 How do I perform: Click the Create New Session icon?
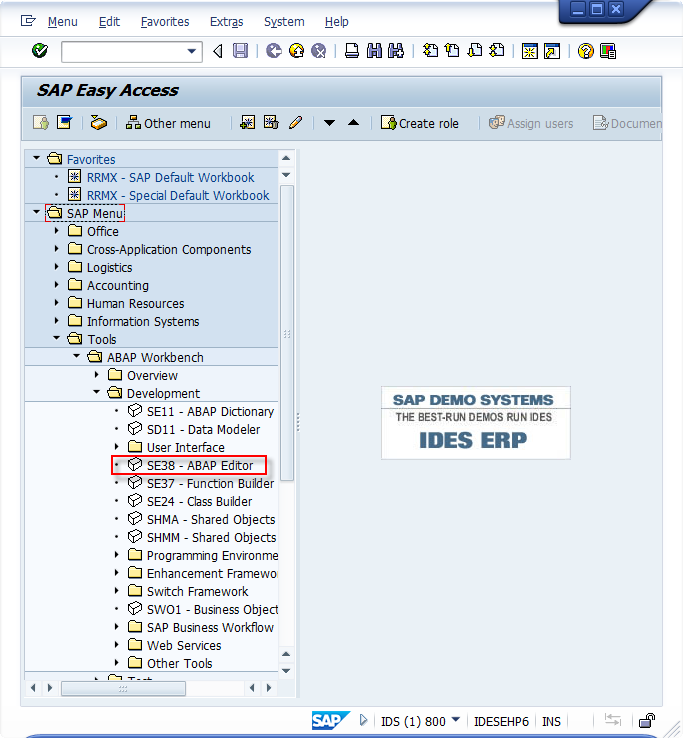530,51
